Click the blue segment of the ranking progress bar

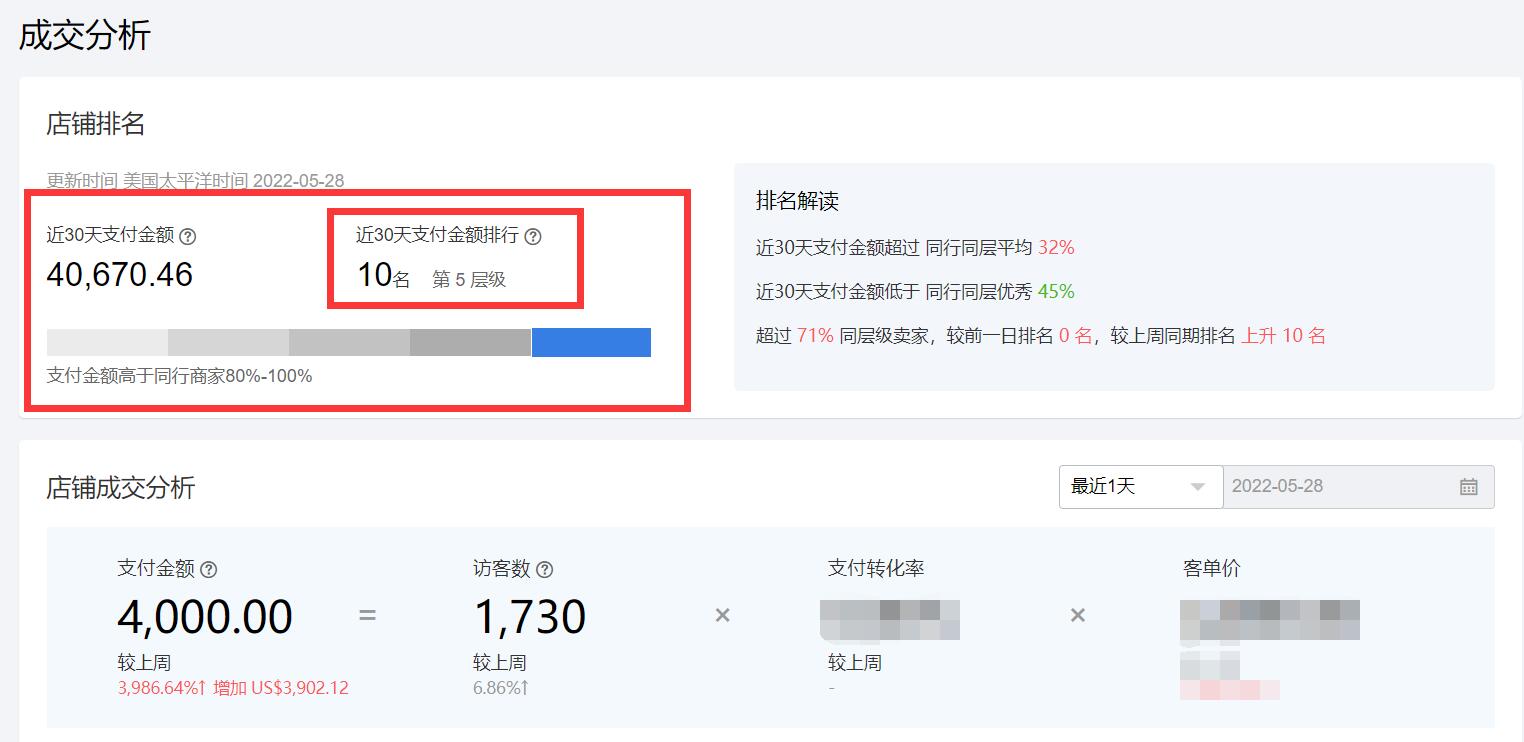pos(592,342)
